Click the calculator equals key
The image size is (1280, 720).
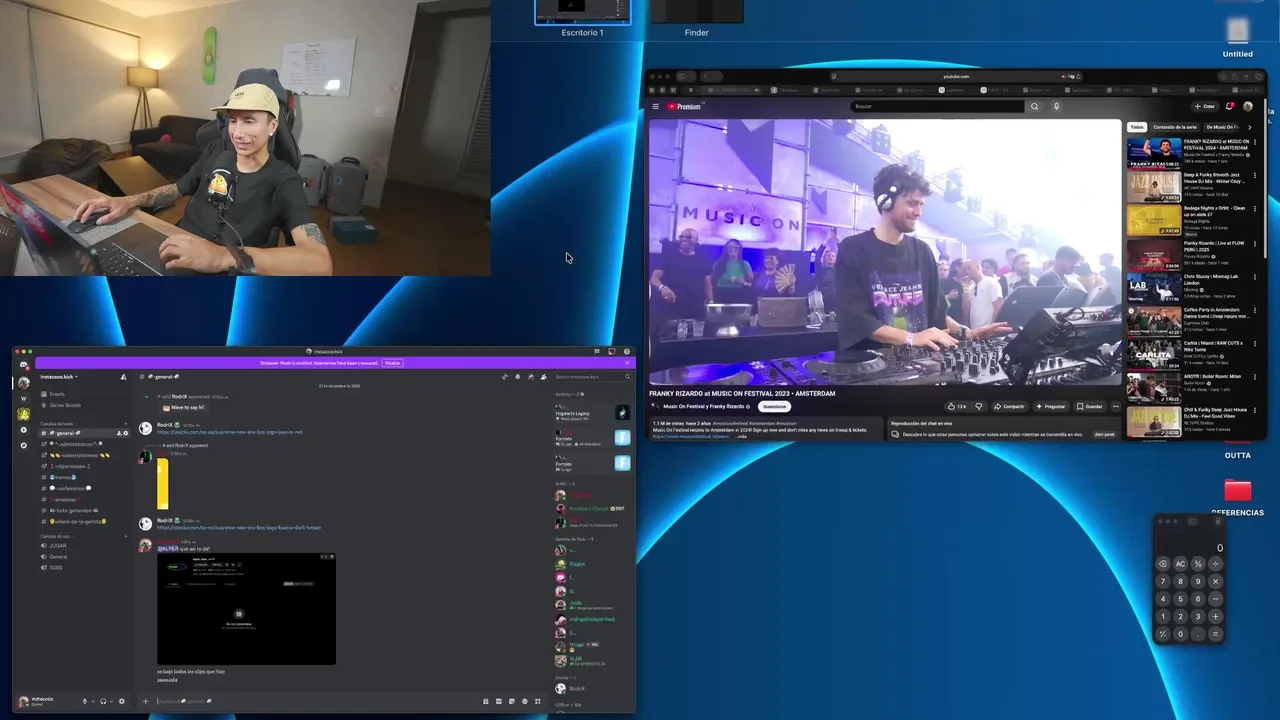point(1216,634)
